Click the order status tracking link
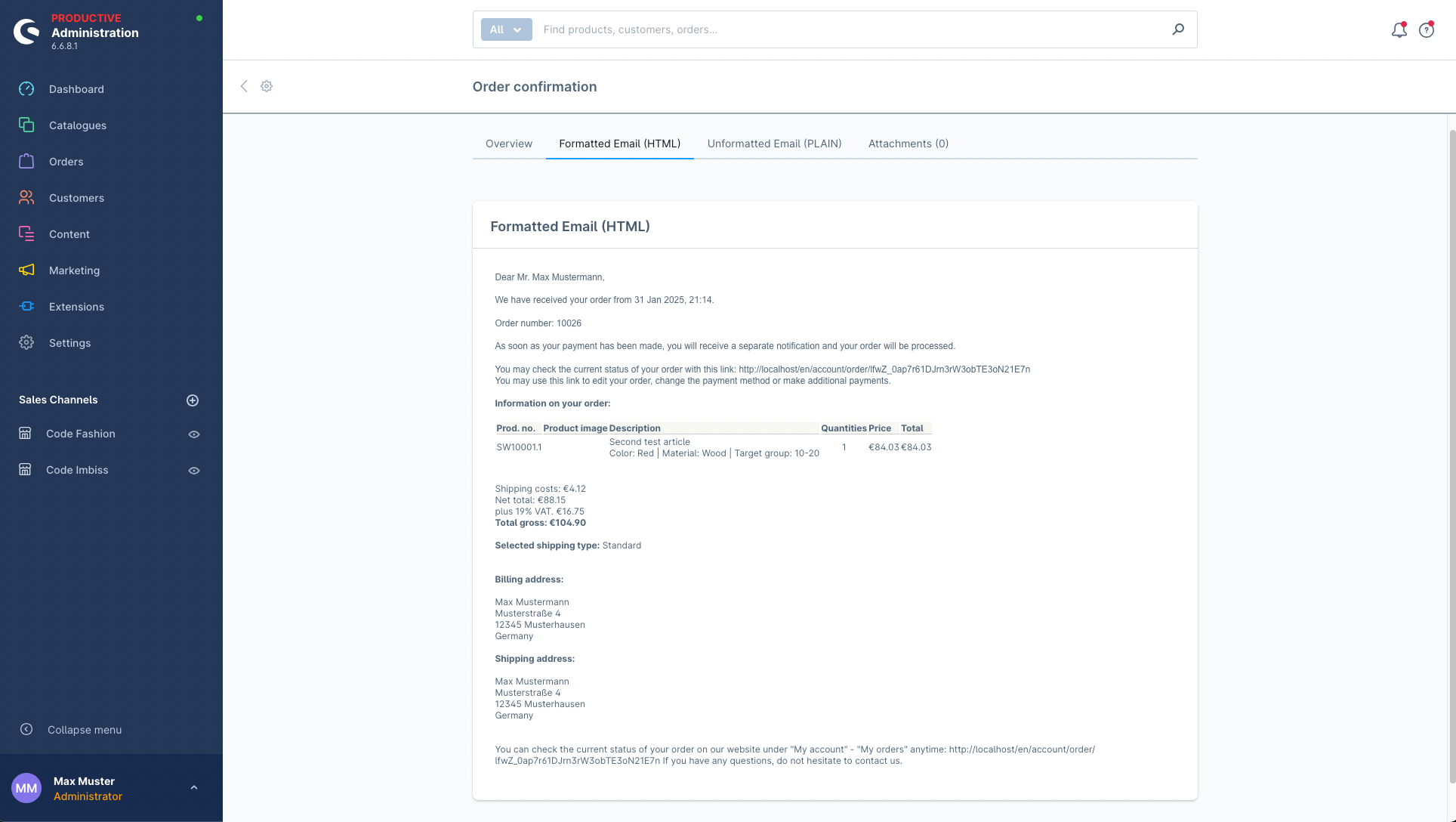The image size is (1456, 822). pos(884,368)
